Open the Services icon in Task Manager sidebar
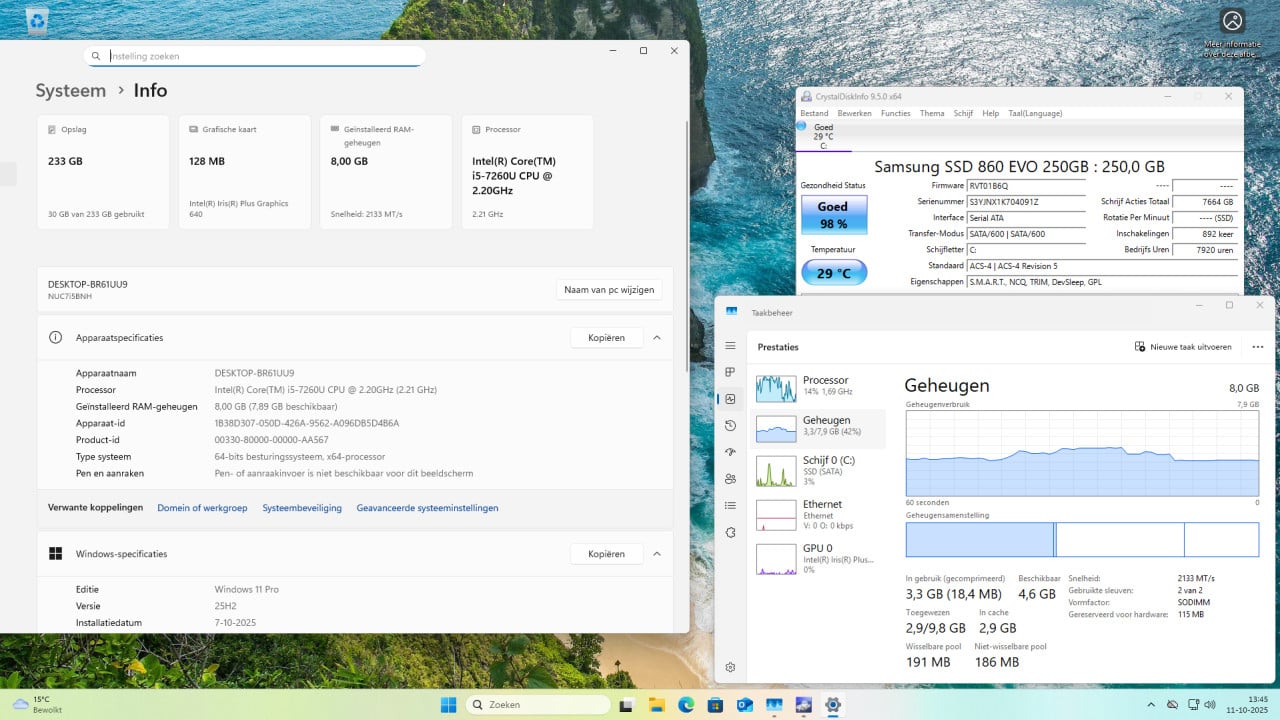This screenshot has height=720, width=1280. [730, 532]
